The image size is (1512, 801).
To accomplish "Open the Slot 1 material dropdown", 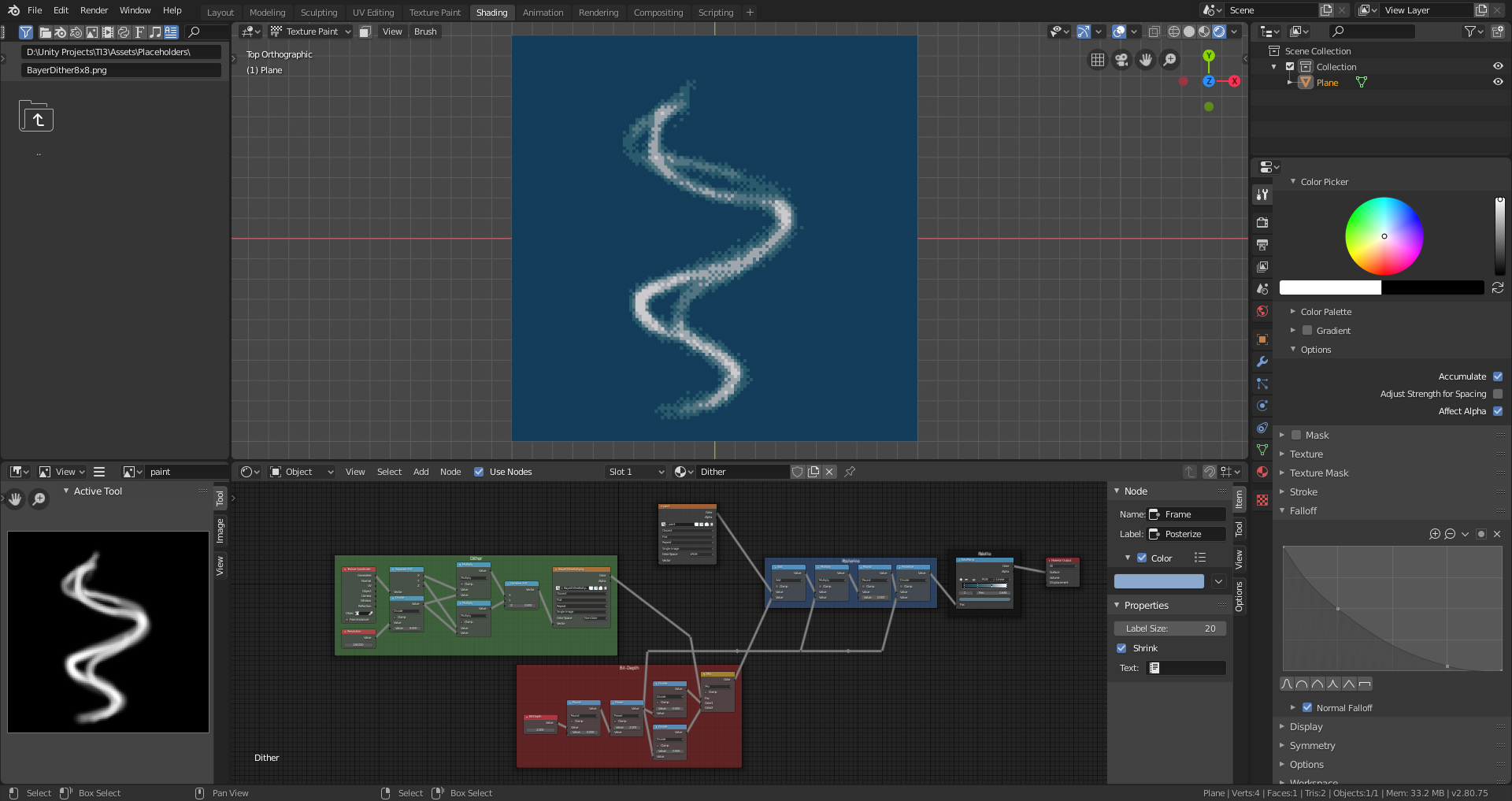I will pos(636,472).
